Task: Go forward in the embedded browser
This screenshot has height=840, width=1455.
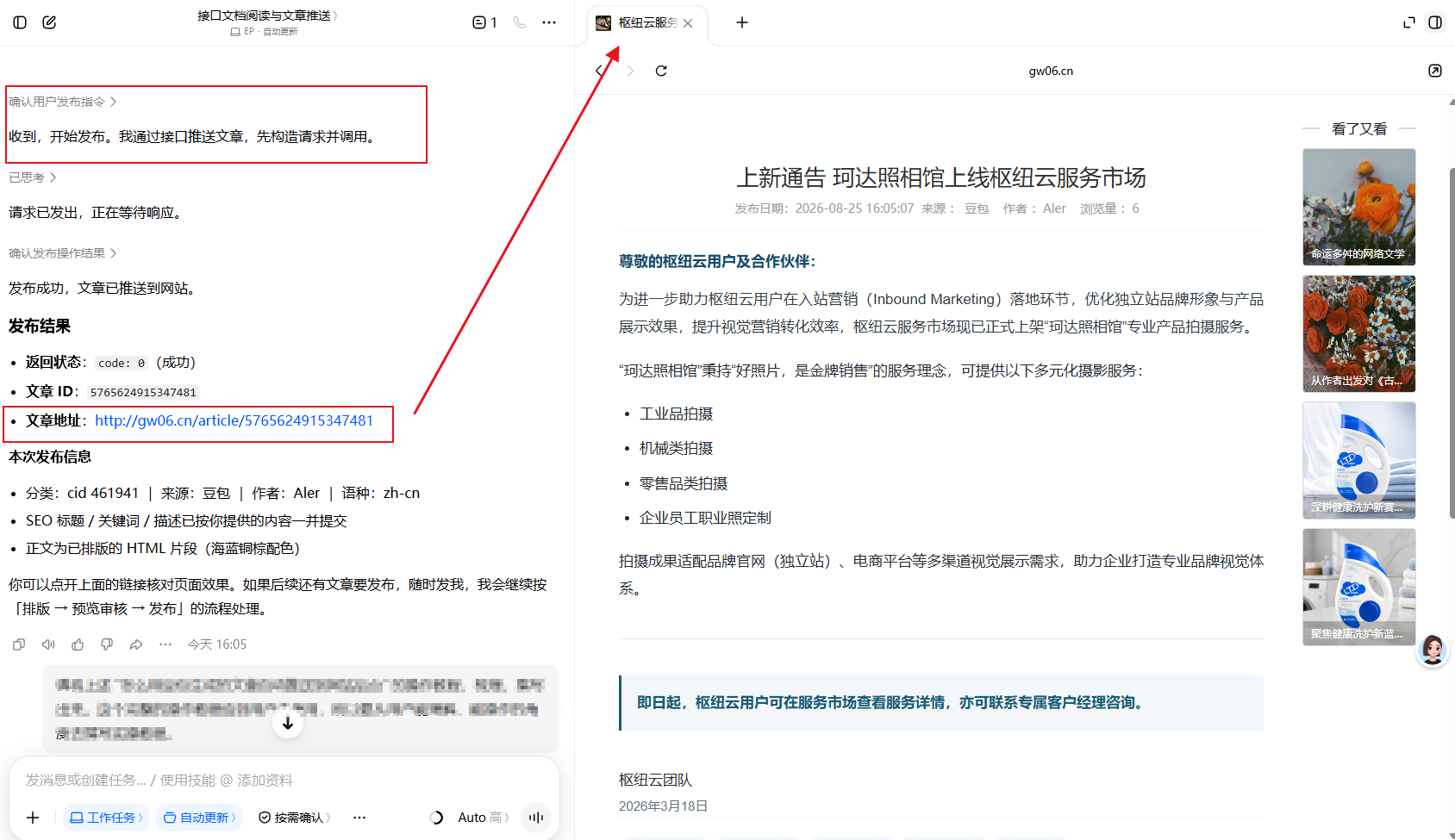Action: (x=630, y=71)
